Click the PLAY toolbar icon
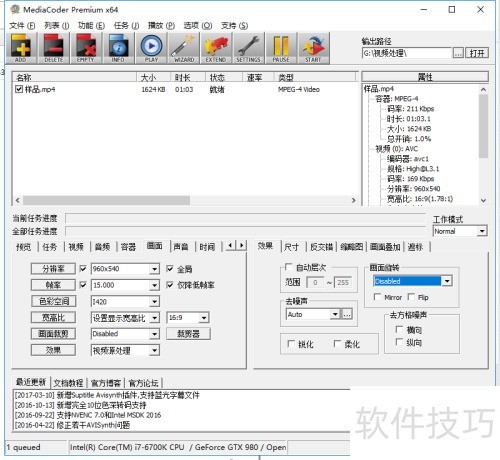 [151, 48]
